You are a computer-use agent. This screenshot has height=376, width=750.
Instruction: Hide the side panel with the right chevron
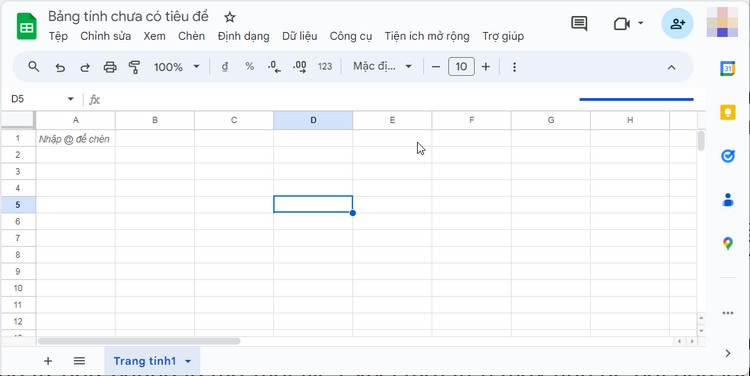[728, 353]
